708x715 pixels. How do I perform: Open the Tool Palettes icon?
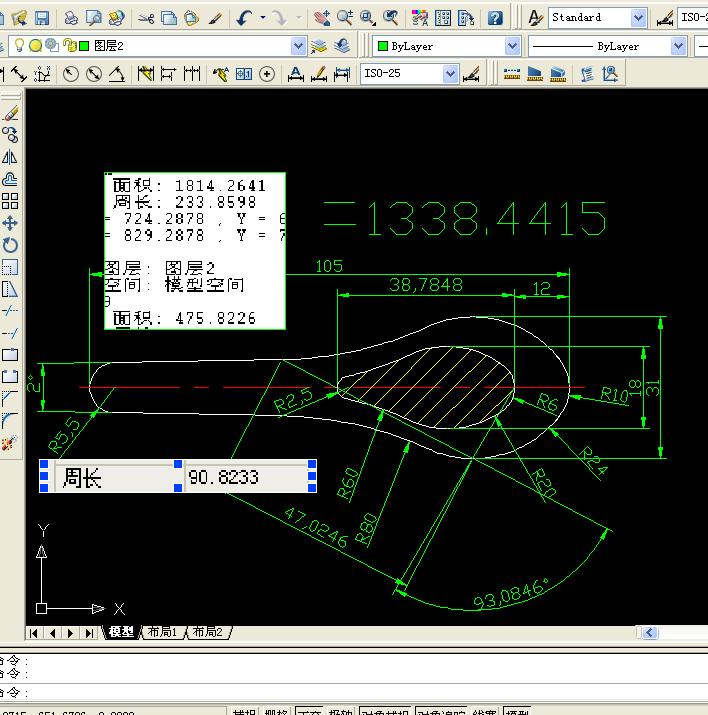[465, 18]
